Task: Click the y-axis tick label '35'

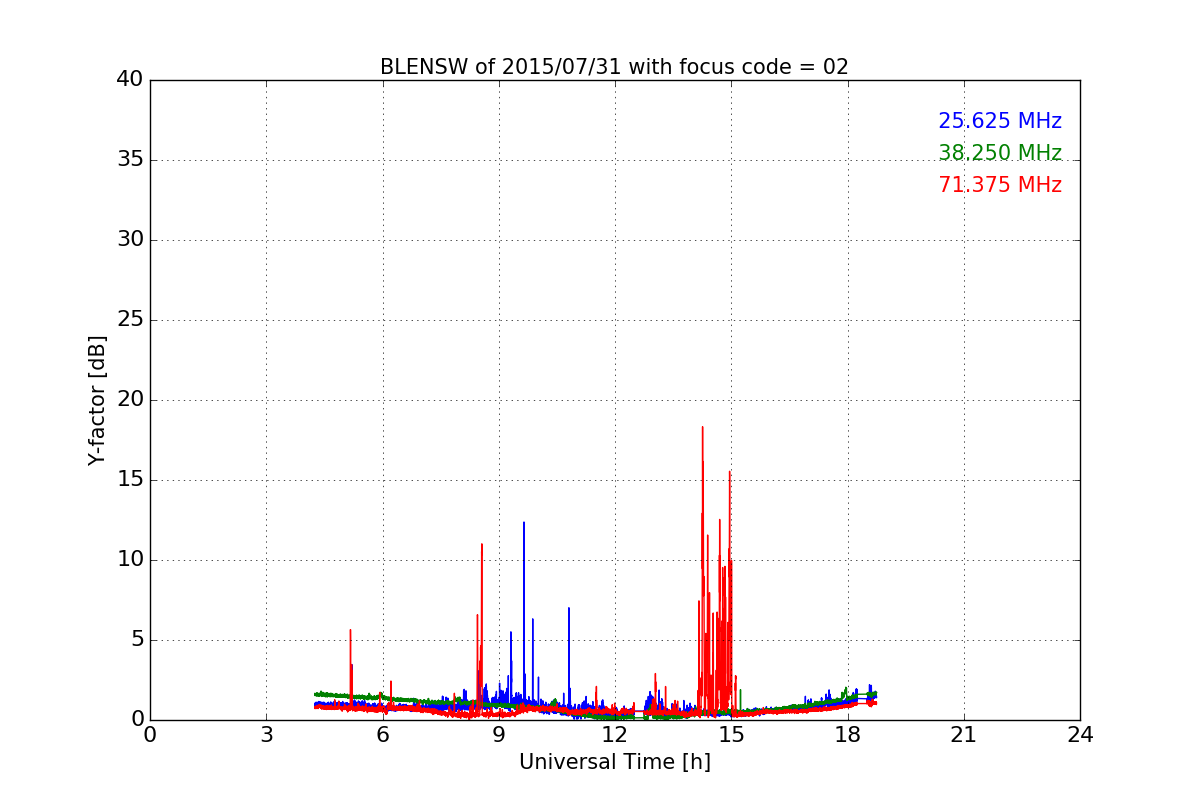Action: pyautogui.click(x=129, y=160)
